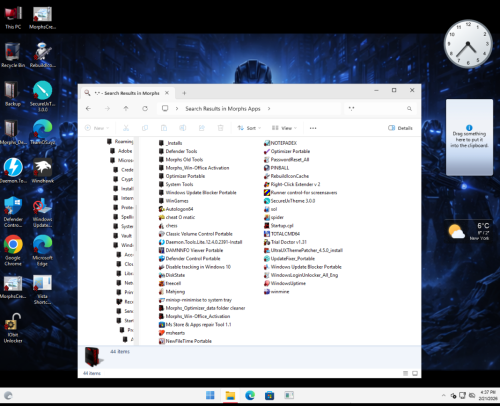Select SecureUxTheme 3.0.0 desktop icon
Viewport: 500px width, 406px height.
pos(42,96)
